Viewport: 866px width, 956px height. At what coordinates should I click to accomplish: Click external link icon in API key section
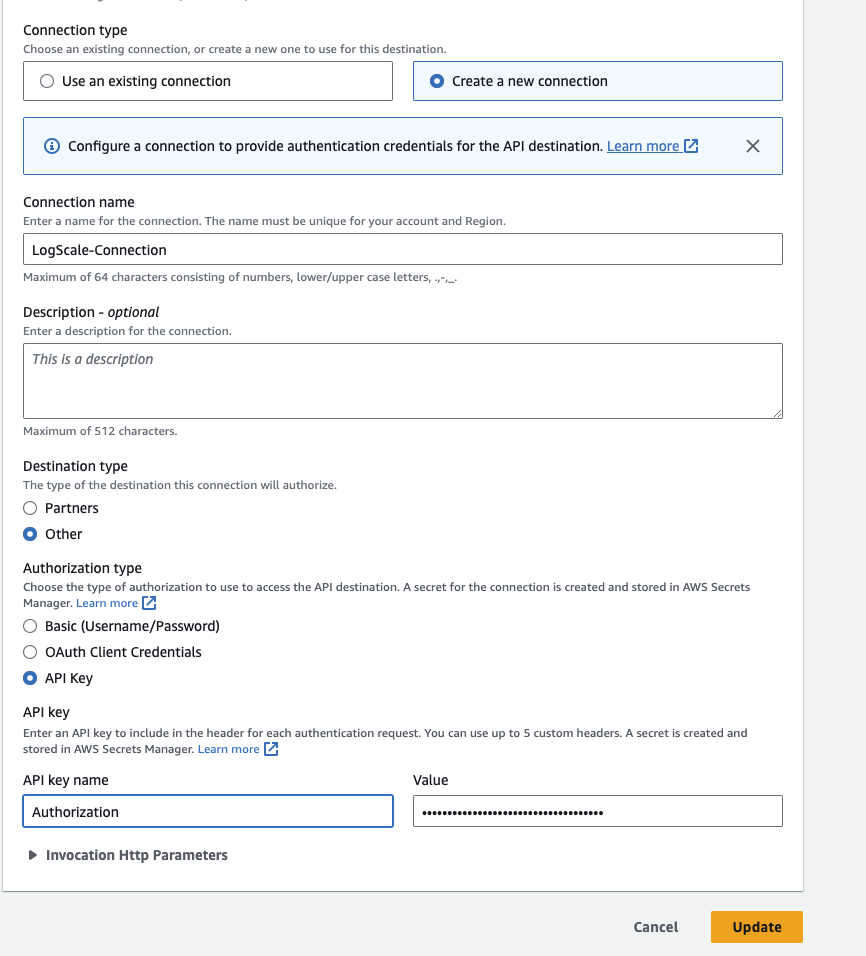271,749
